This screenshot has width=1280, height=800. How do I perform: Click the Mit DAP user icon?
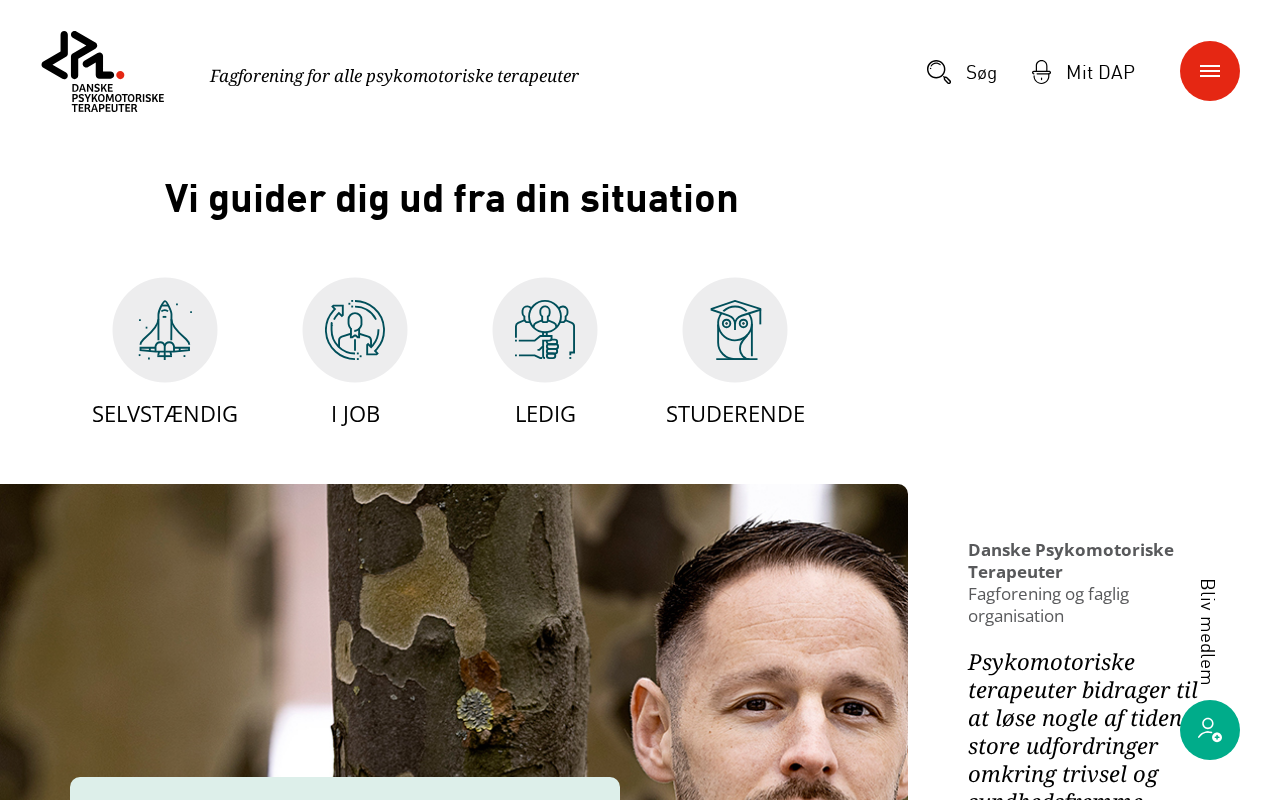[1041, 72]
